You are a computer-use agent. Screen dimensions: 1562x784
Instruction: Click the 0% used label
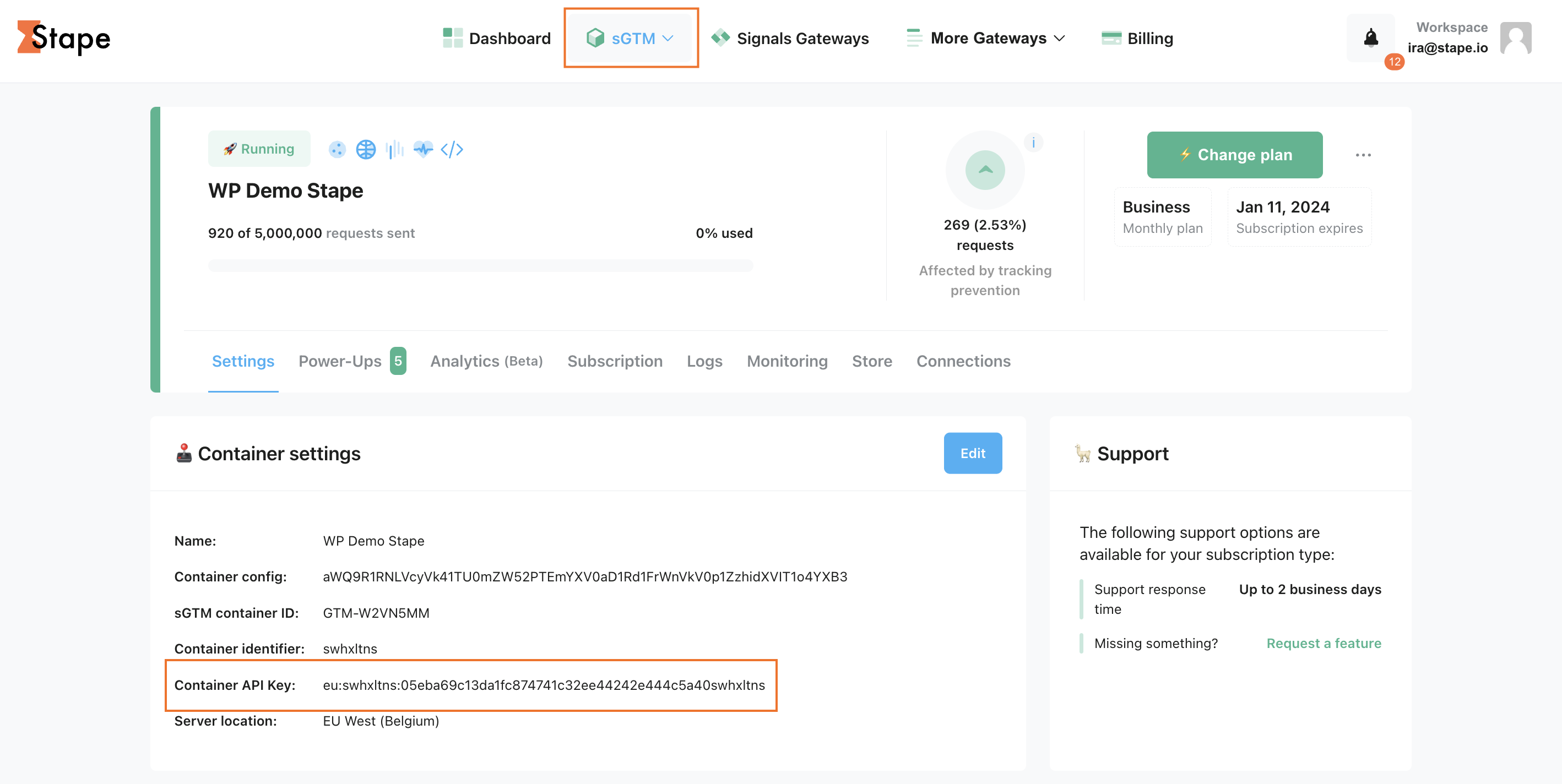724,233
